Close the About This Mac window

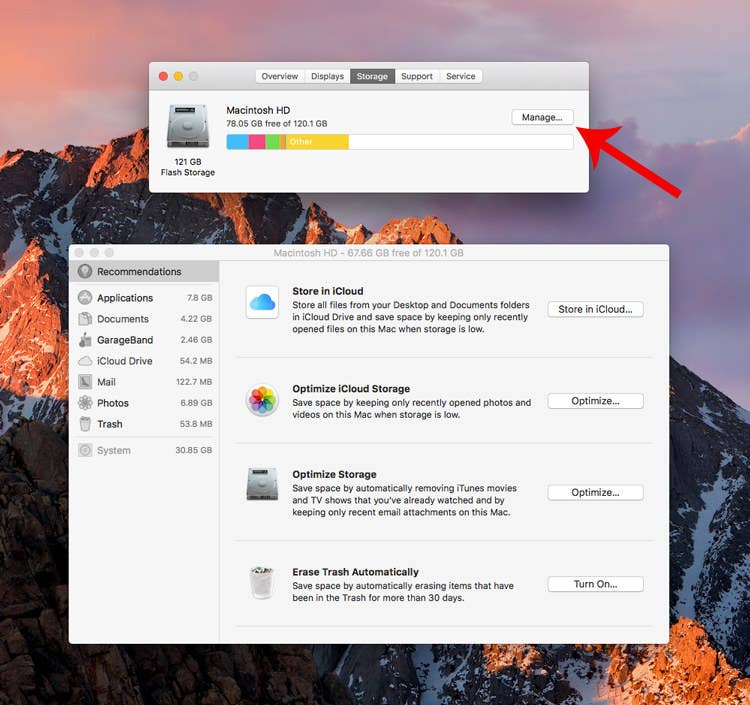pyautogui.click(x=163, y=76)
